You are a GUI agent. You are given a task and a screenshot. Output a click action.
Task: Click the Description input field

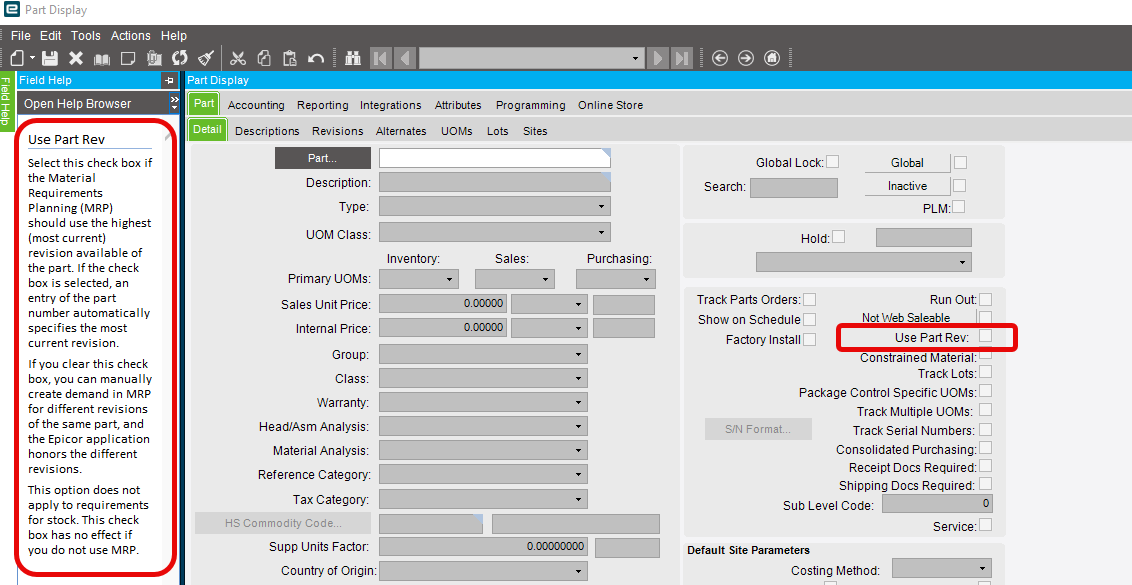coord(495,182)
